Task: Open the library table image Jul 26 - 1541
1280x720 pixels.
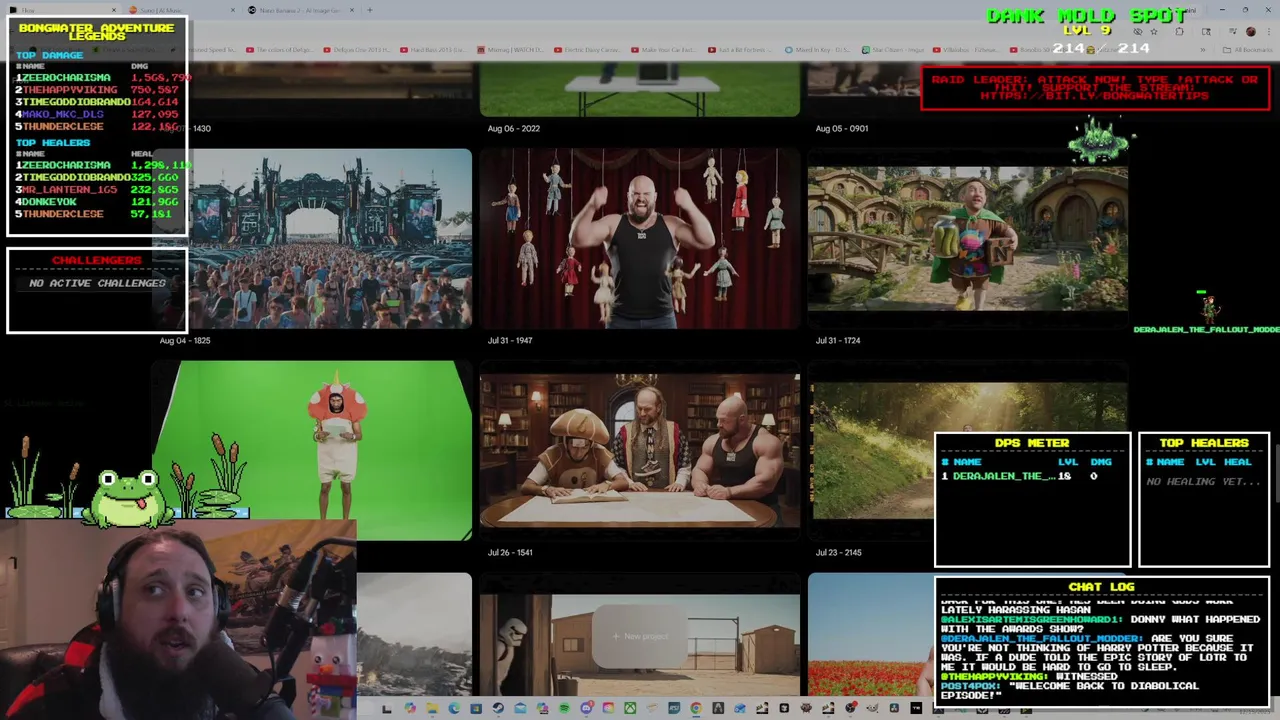Action: point(640,451)
